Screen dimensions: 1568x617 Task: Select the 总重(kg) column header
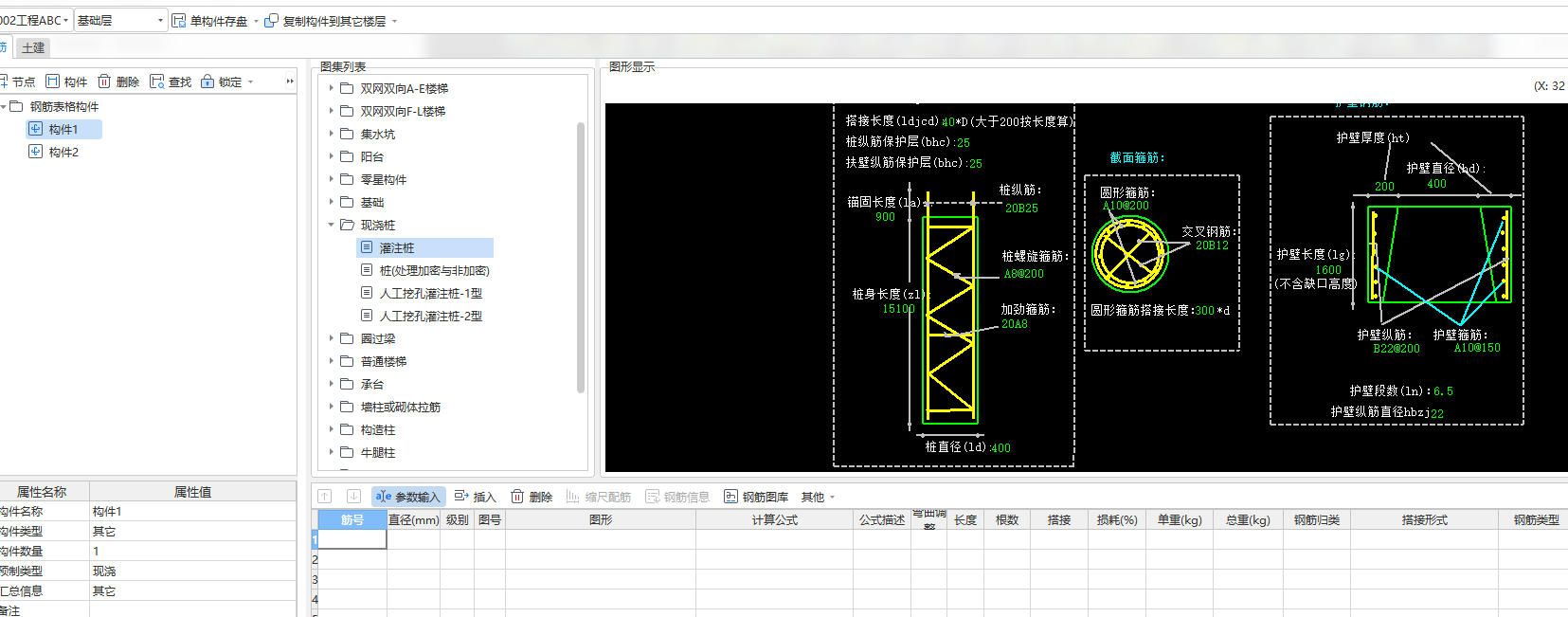pyautogui.click(x=1248, y=519)
